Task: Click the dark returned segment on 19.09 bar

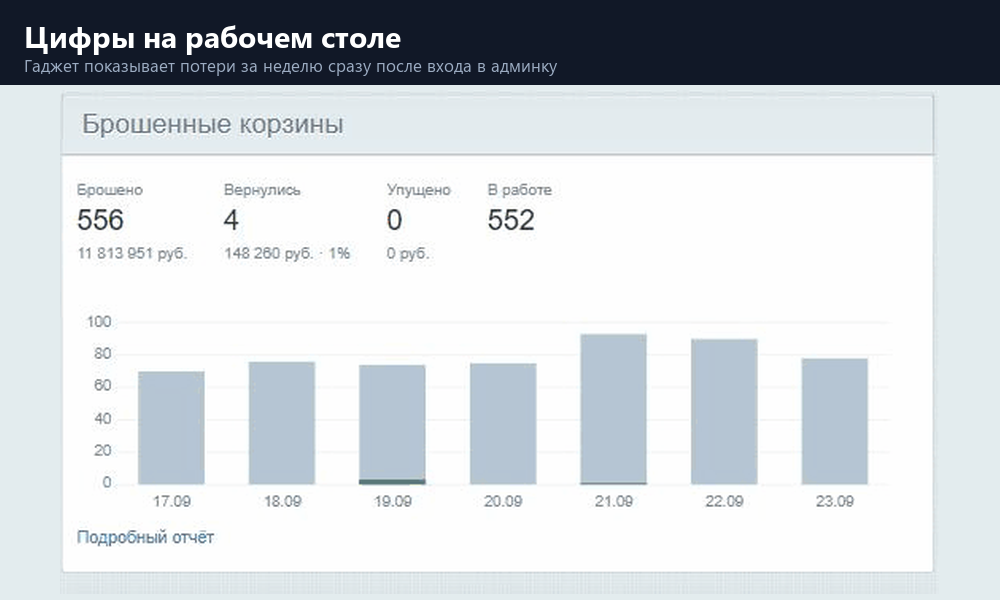Action: pos(392,482)
